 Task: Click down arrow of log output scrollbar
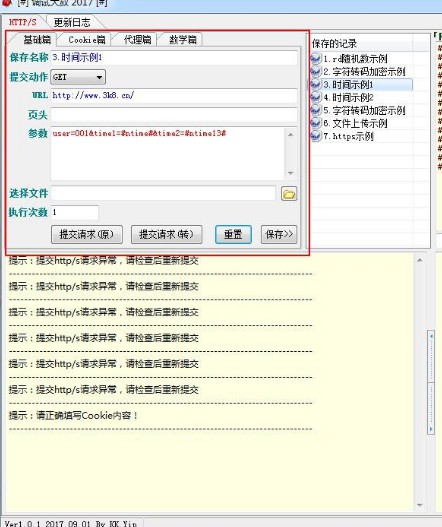coord(419,505)
